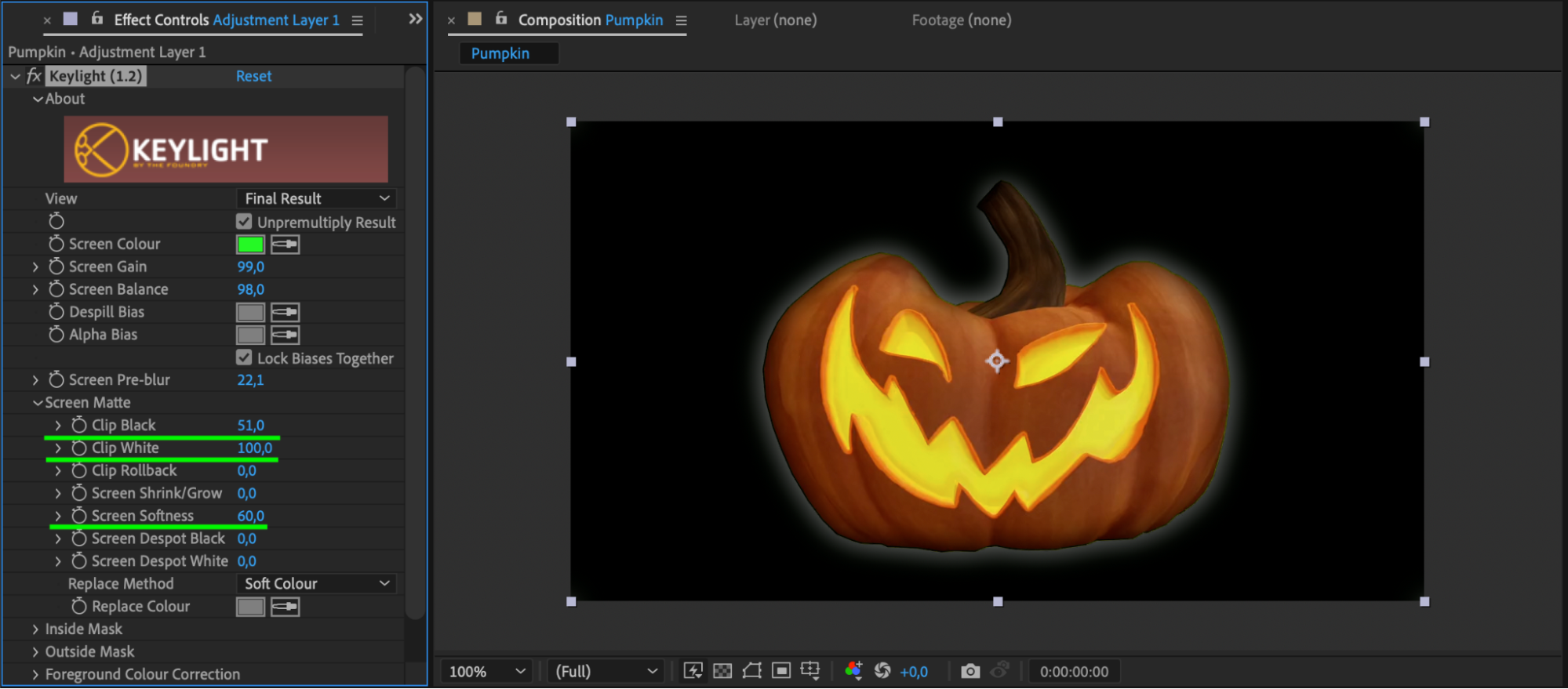
Task: Reset the Keylight effect
Action: click(253, 76)
